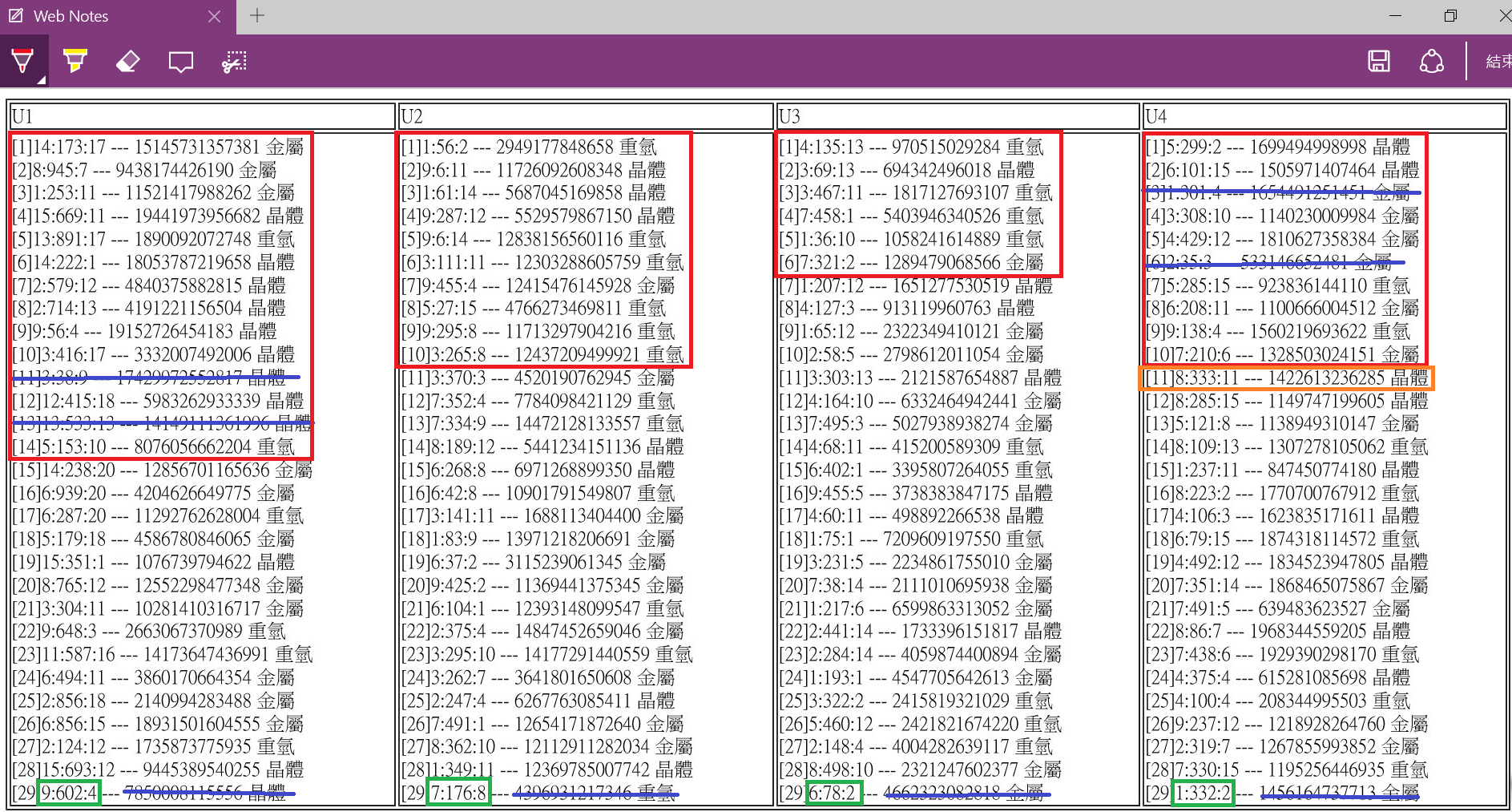Click U2 value 7:176:8 in row 29
The height and width of the screenshot is (812, 1512).
tap(459, 794)
